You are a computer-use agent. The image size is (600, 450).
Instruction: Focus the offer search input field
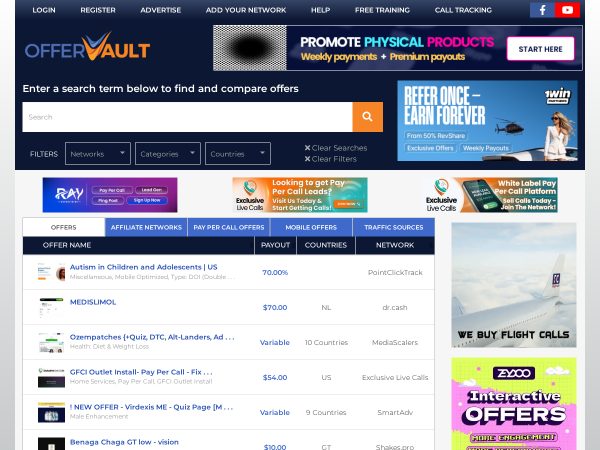coord(187,117)
